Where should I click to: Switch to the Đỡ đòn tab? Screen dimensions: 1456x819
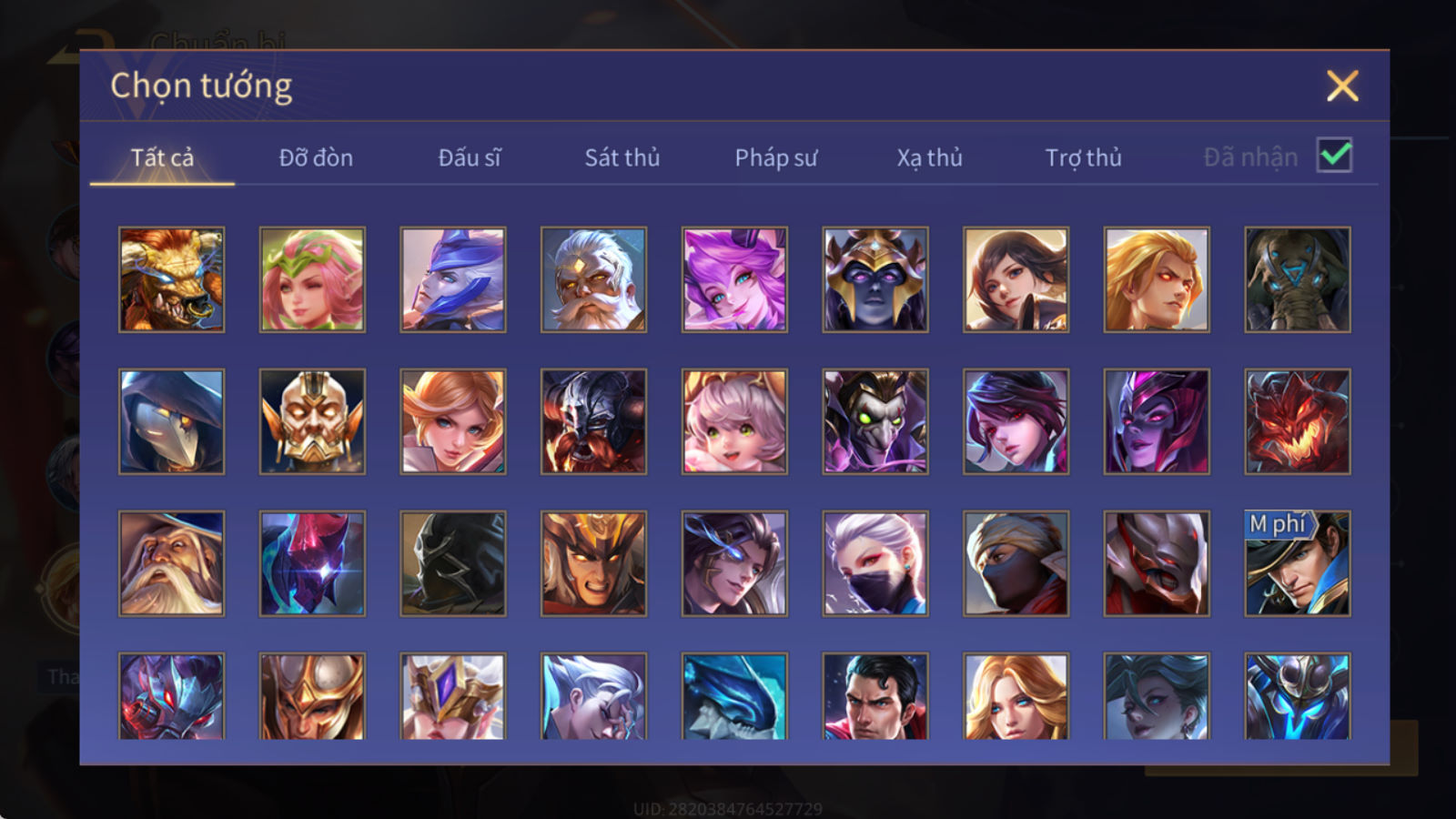316,157
